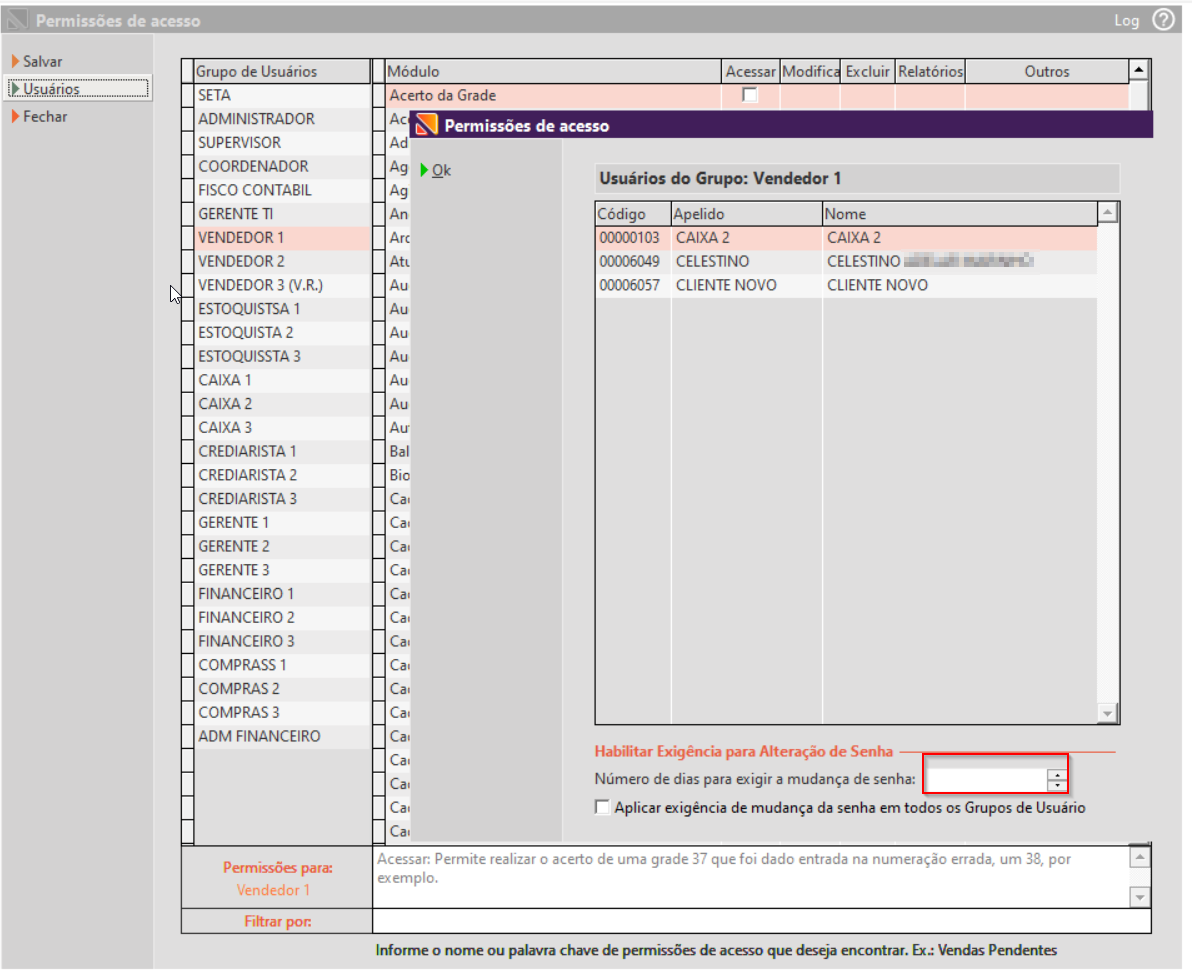The height and width of the screenshot is (974, 1192).
Task: Decrease password days with spinner down arrow
Action: click(x=1057, y=785)
